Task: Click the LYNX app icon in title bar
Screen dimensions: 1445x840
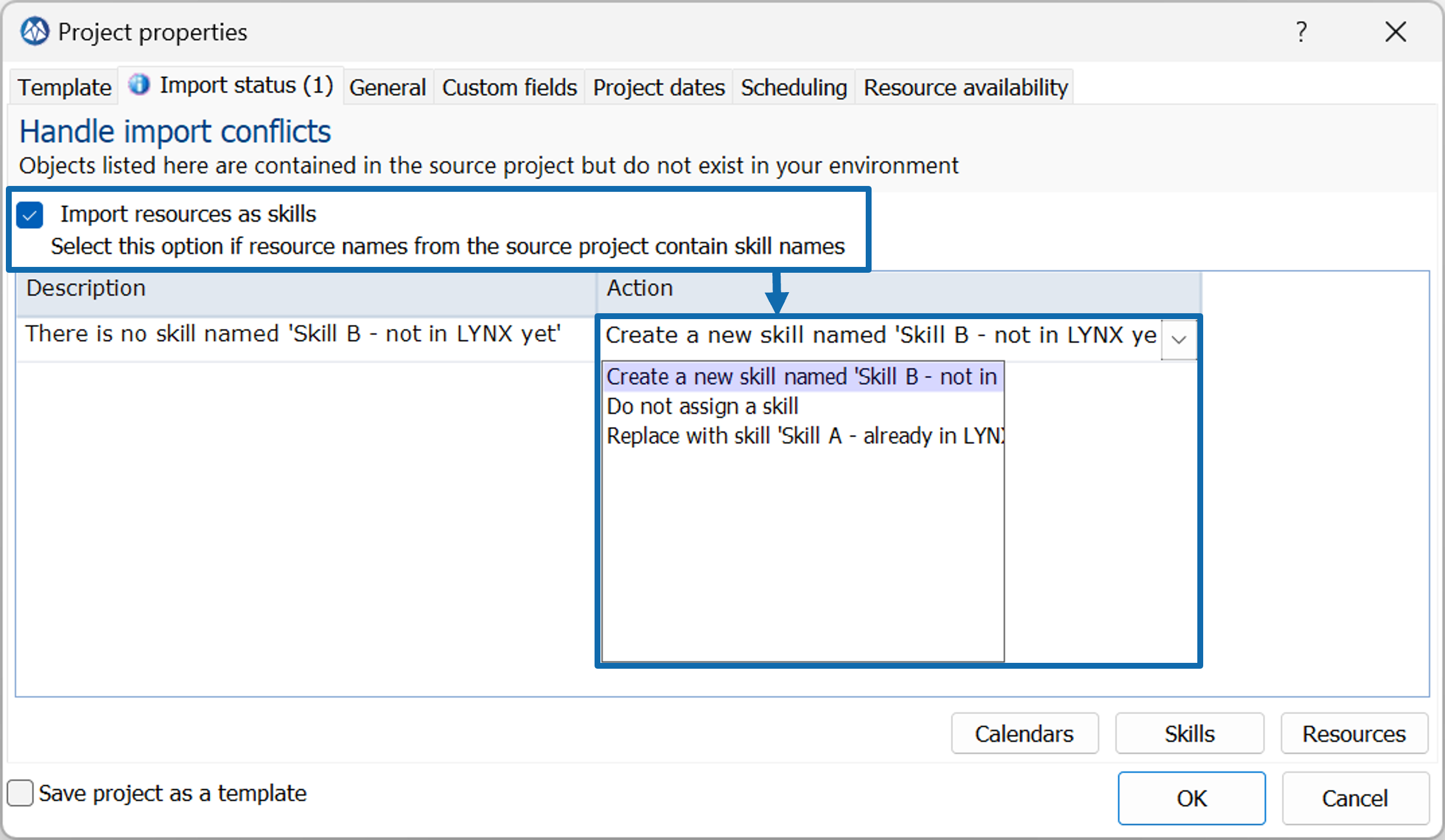Action: tap(35, 32)
